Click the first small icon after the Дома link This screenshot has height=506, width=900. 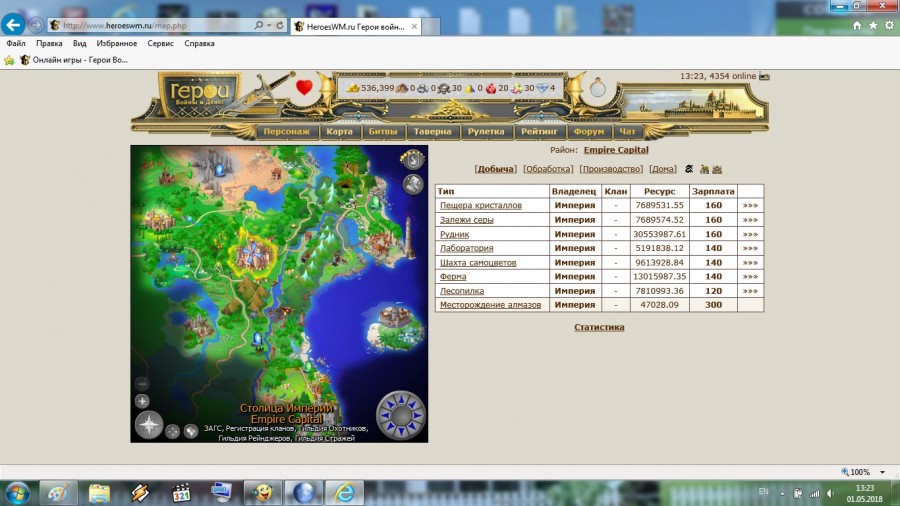click(689, 169)
